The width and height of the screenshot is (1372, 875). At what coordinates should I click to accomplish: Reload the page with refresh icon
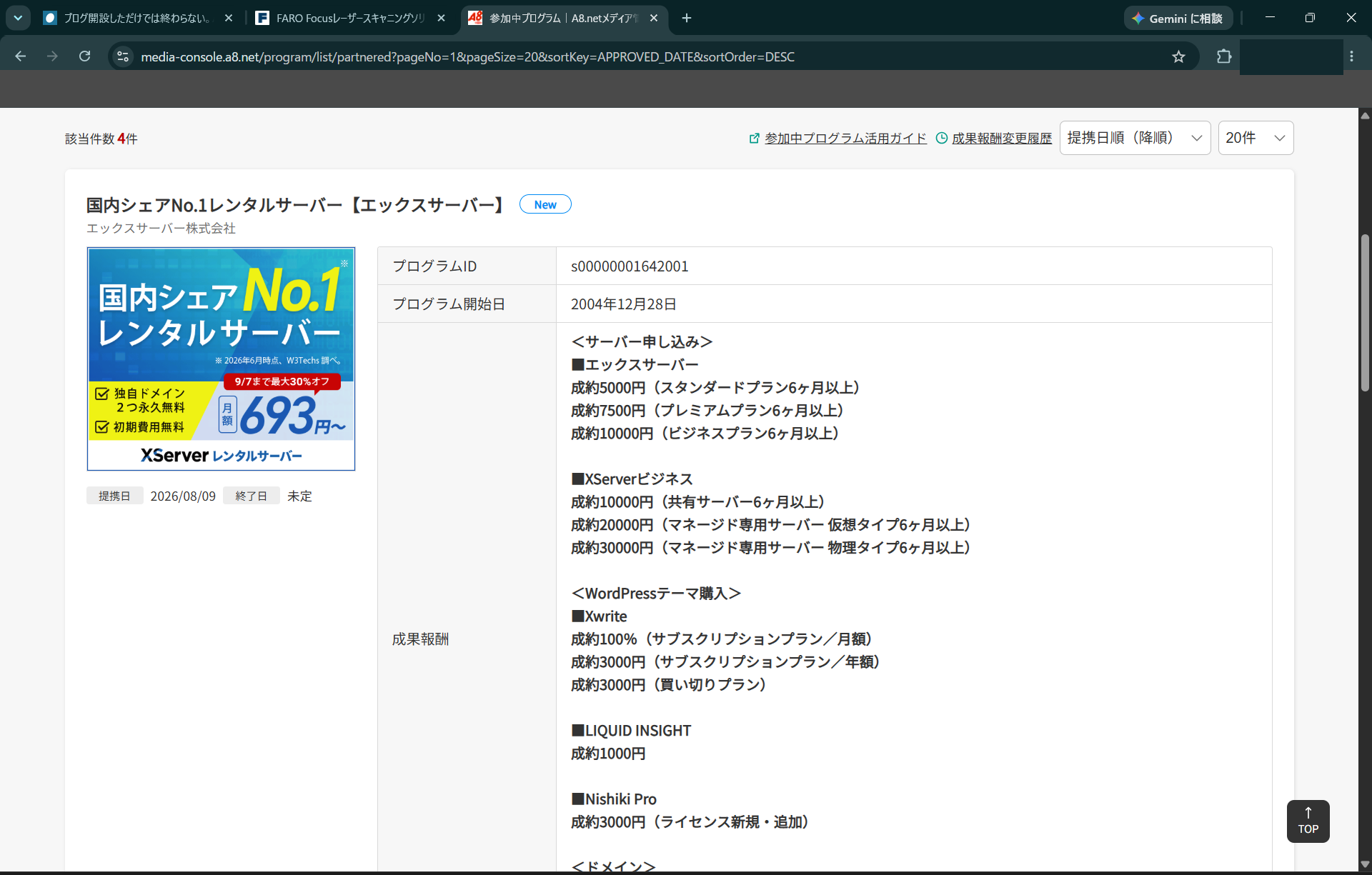point(84,56)
